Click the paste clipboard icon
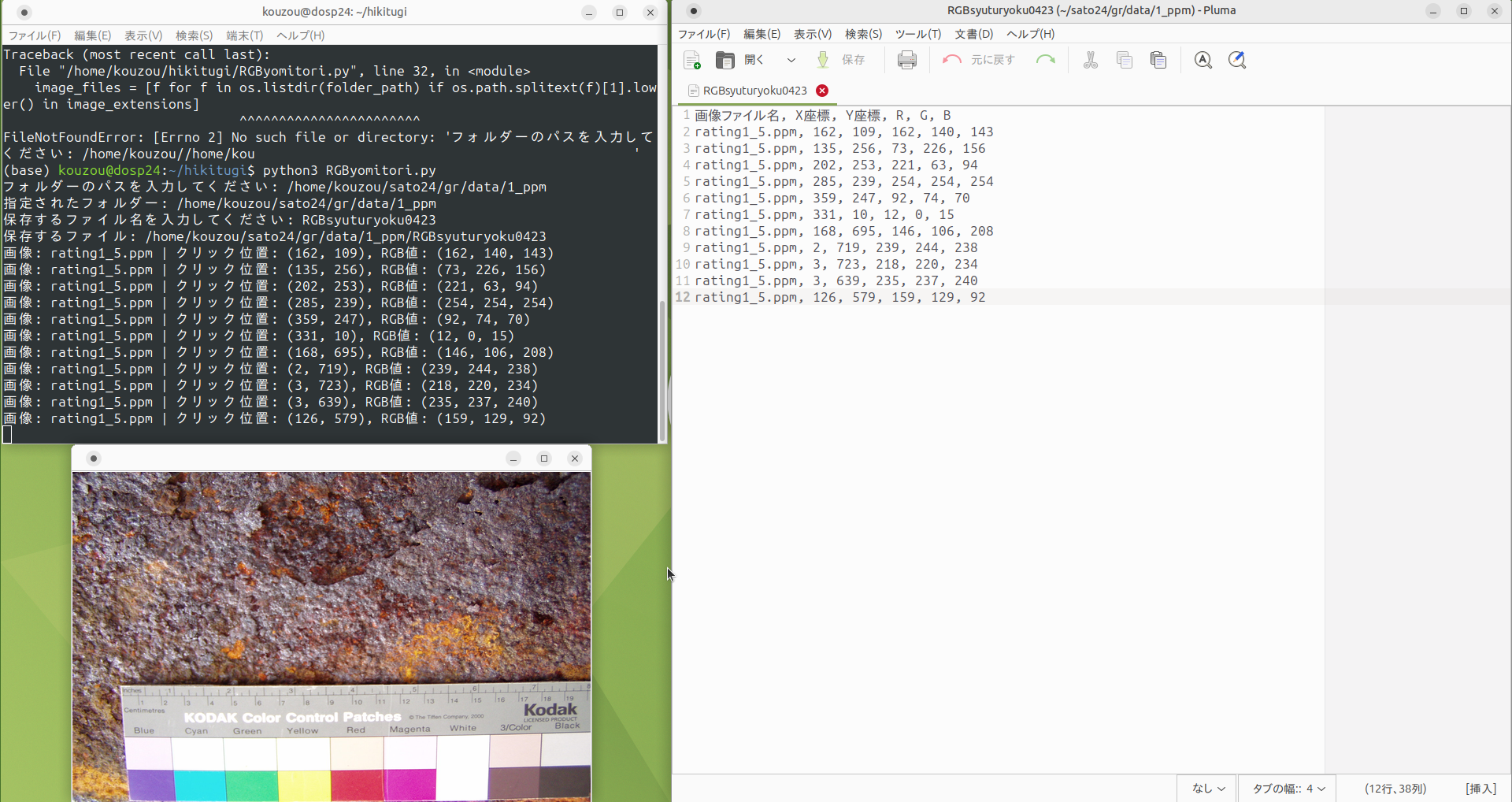The width and height of the screenshot is (1512, 802). [x=1158, y=60]
